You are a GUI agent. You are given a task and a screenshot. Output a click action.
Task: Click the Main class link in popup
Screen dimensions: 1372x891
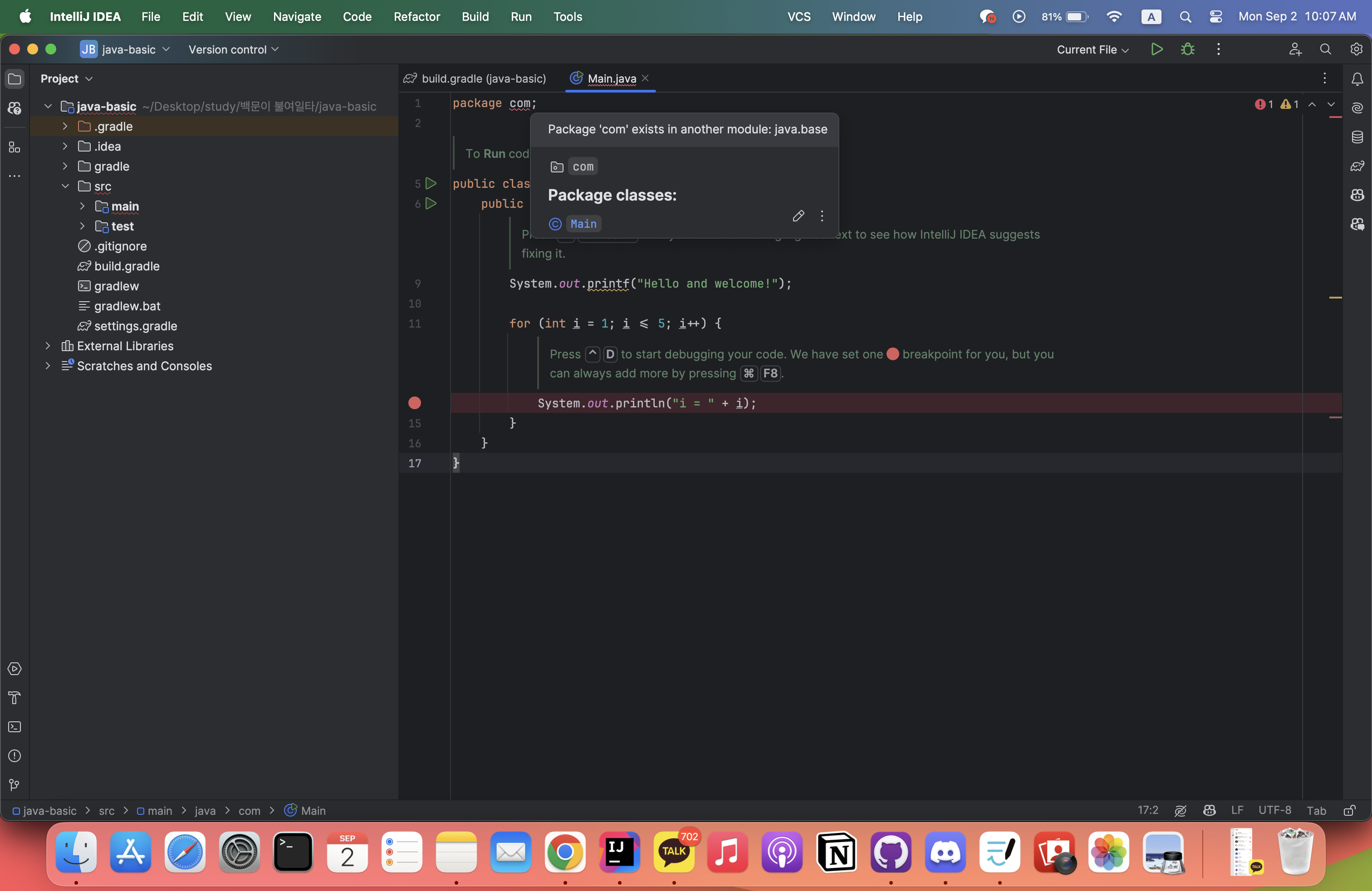tap(583, 223)
